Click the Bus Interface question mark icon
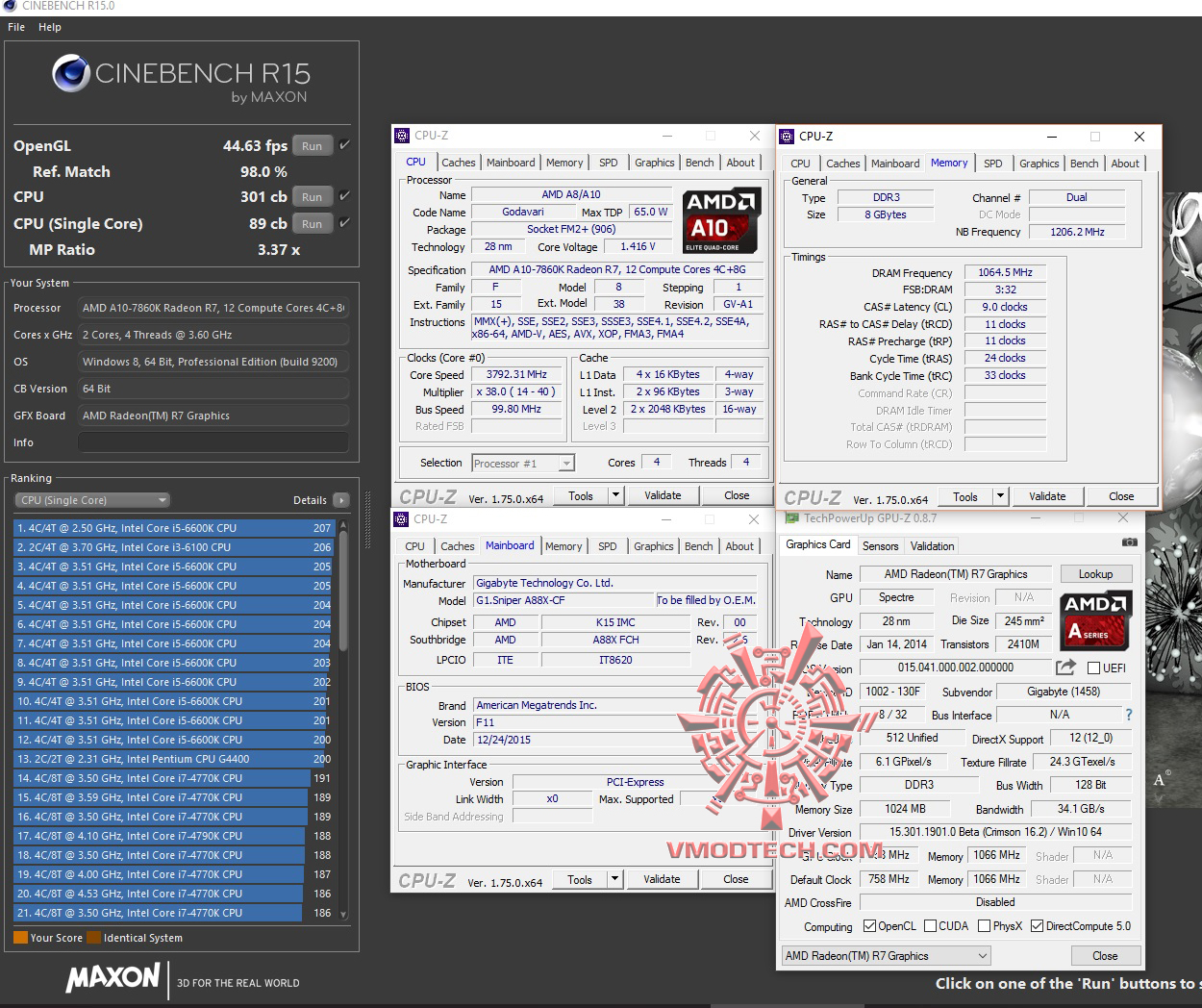This screenshot has width=1202, height=1008. (1129, 715)
